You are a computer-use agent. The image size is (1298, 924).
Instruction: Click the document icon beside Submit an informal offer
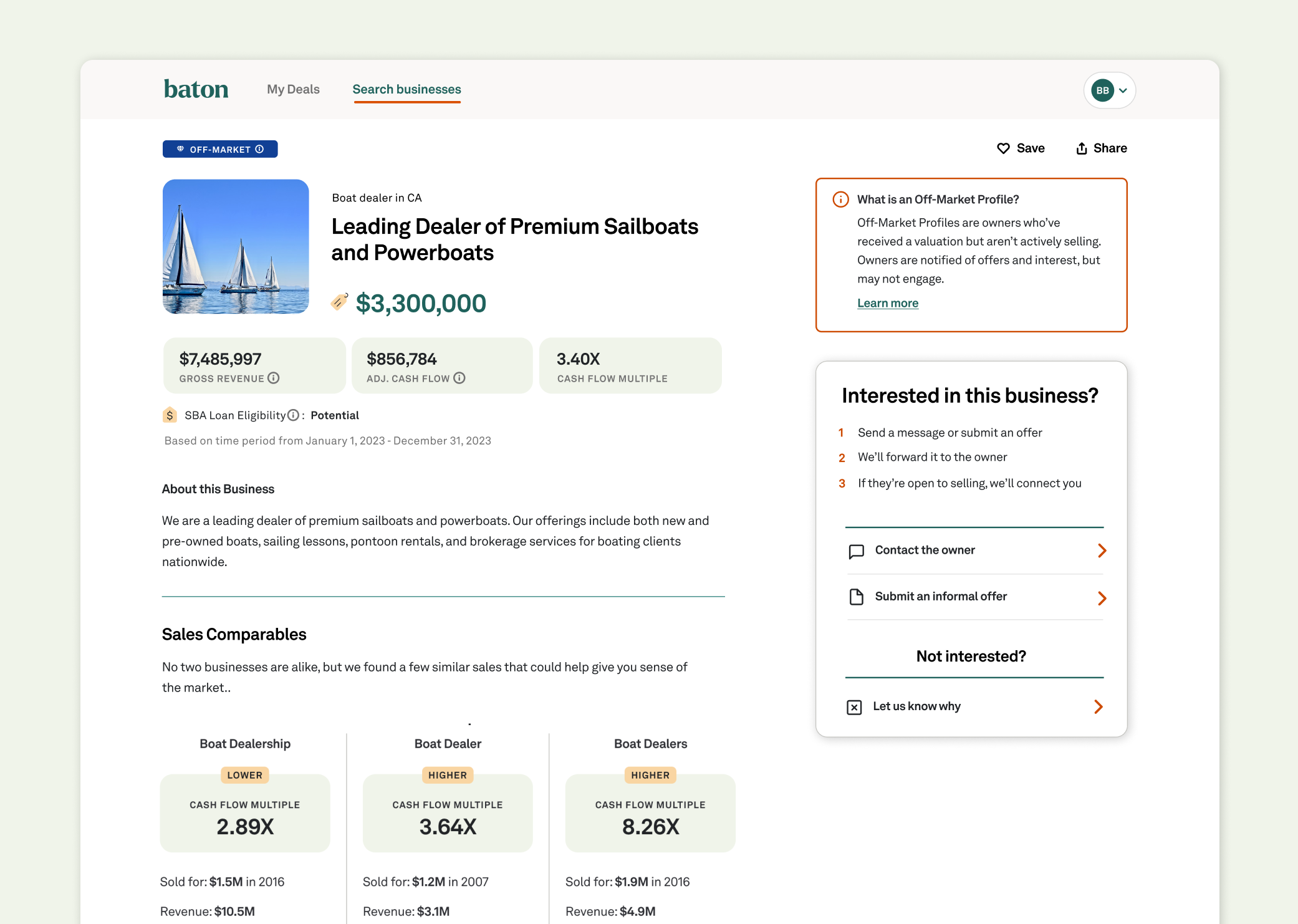click(x=856, y=597)
